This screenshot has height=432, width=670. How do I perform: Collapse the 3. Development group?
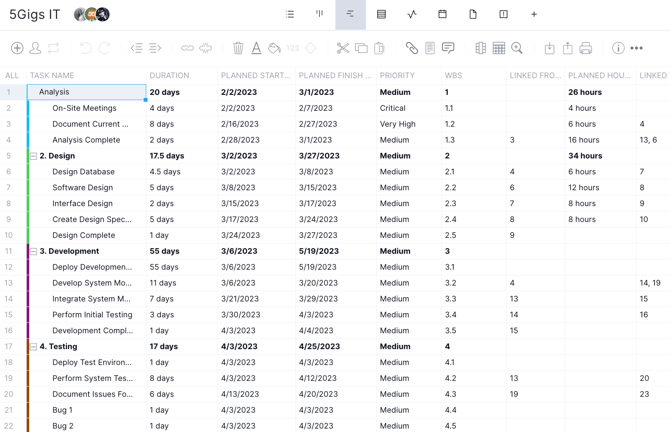[x=33, y=251]
